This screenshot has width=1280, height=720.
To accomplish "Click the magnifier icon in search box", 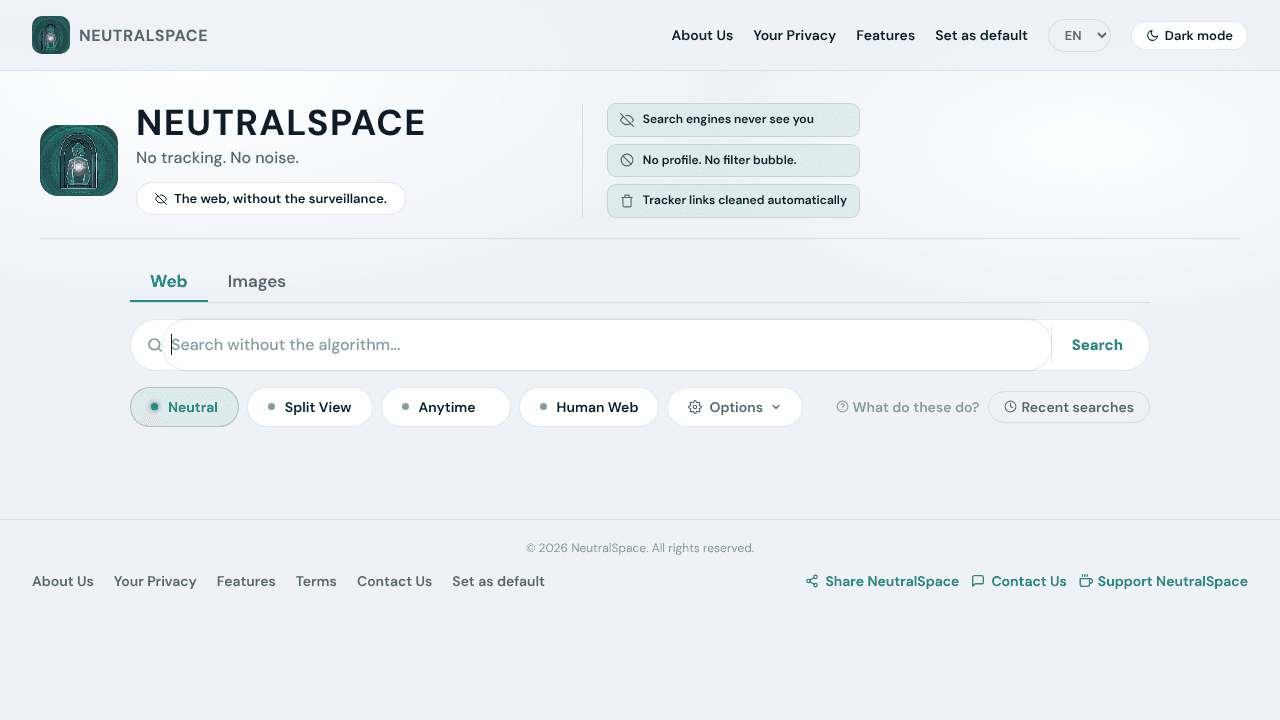I will 155,345.
